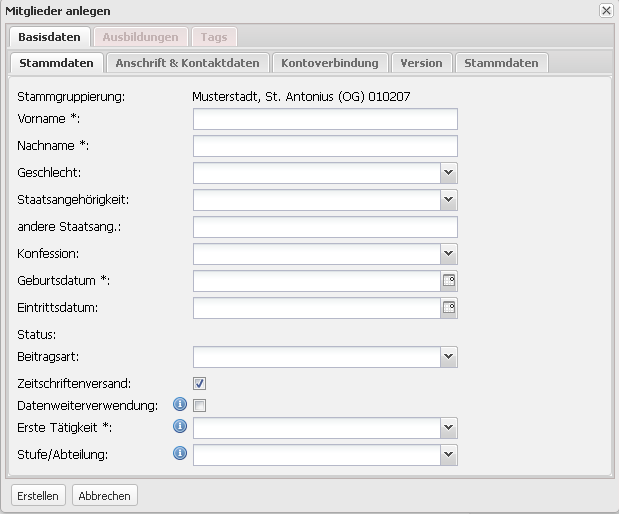Open the Geburtsdatum calendar picker
619x514 pixels.
click(449, 281)
